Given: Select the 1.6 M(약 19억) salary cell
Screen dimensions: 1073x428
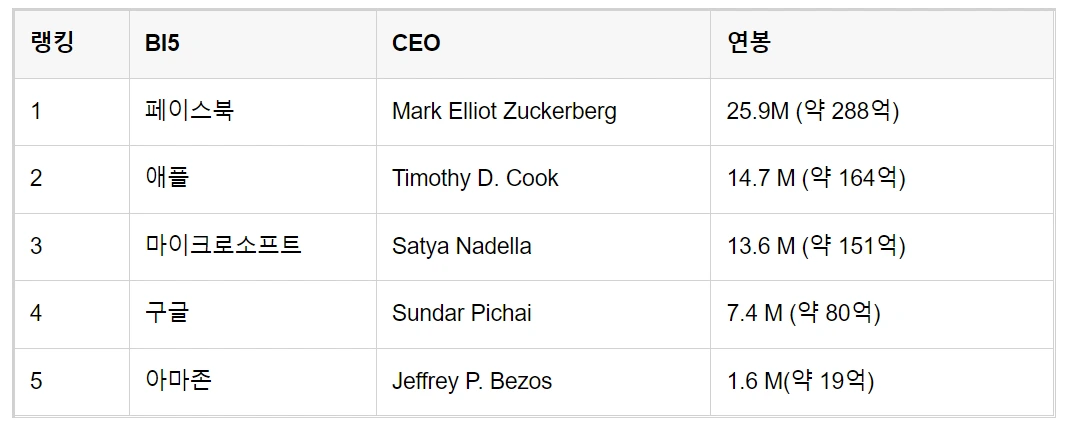Looking at the screenshot, I should (801, 381).
